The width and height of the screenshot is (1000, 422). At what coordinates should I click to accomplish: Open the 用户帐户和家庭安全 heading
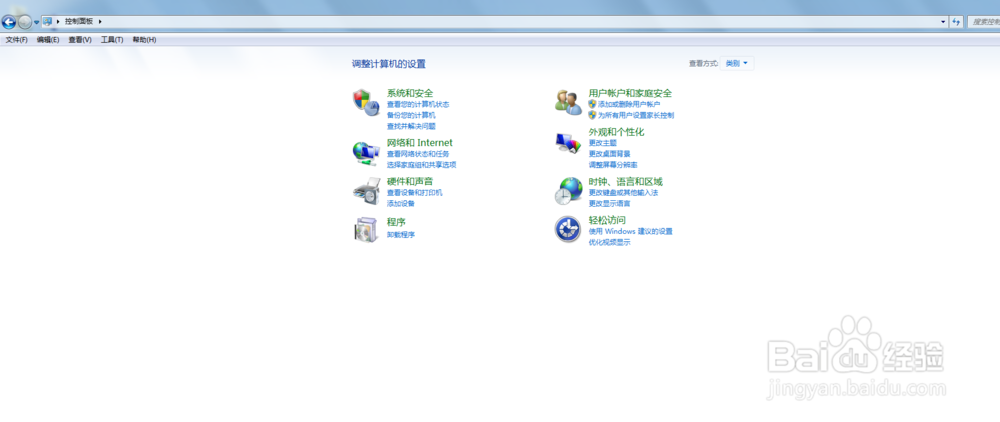pyautogui.click(x=630, y=93)
